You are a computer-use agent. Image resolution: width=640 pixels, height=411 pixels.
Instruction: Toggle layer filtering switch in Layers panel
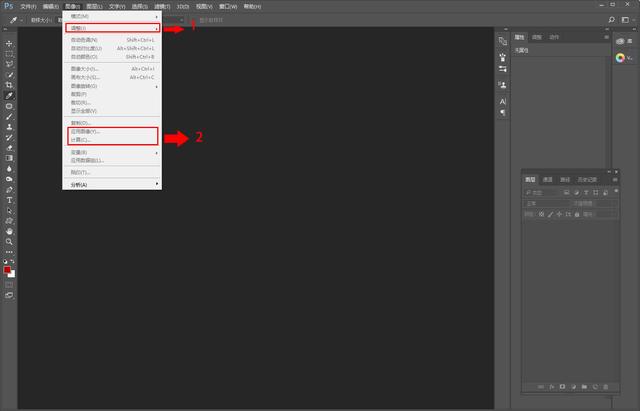point(616,191)
